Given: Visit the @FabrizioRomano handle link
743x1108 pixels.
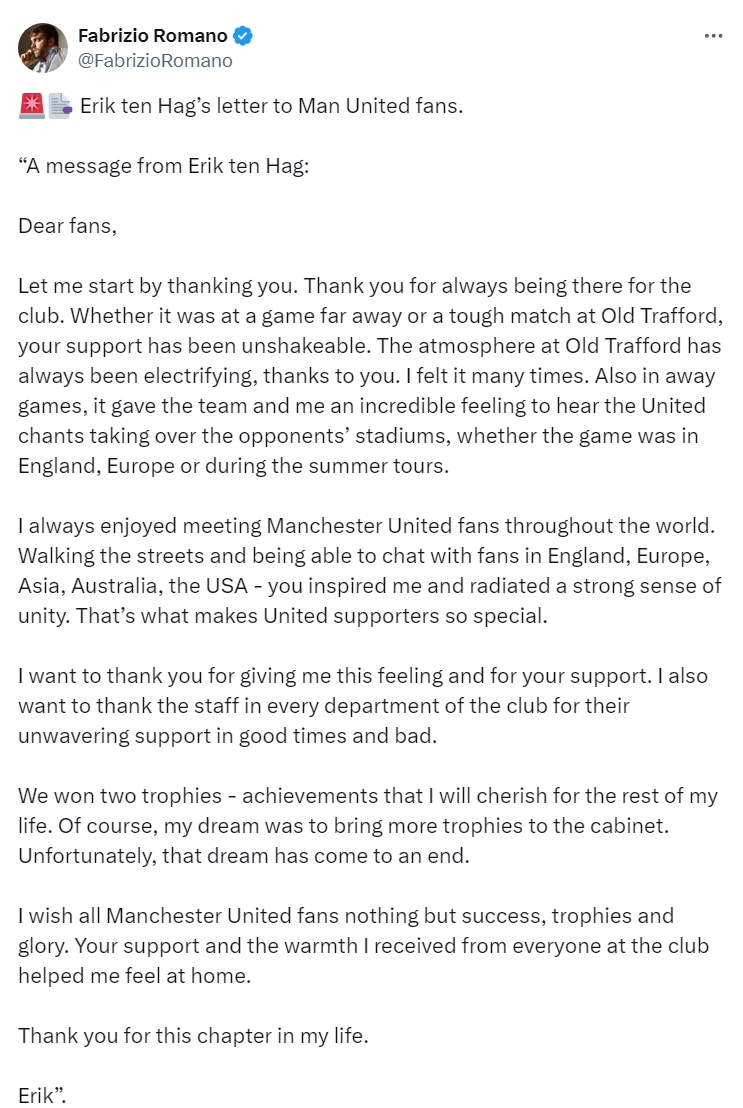Looking at the screenshot, I should click(x=155, y=61).
